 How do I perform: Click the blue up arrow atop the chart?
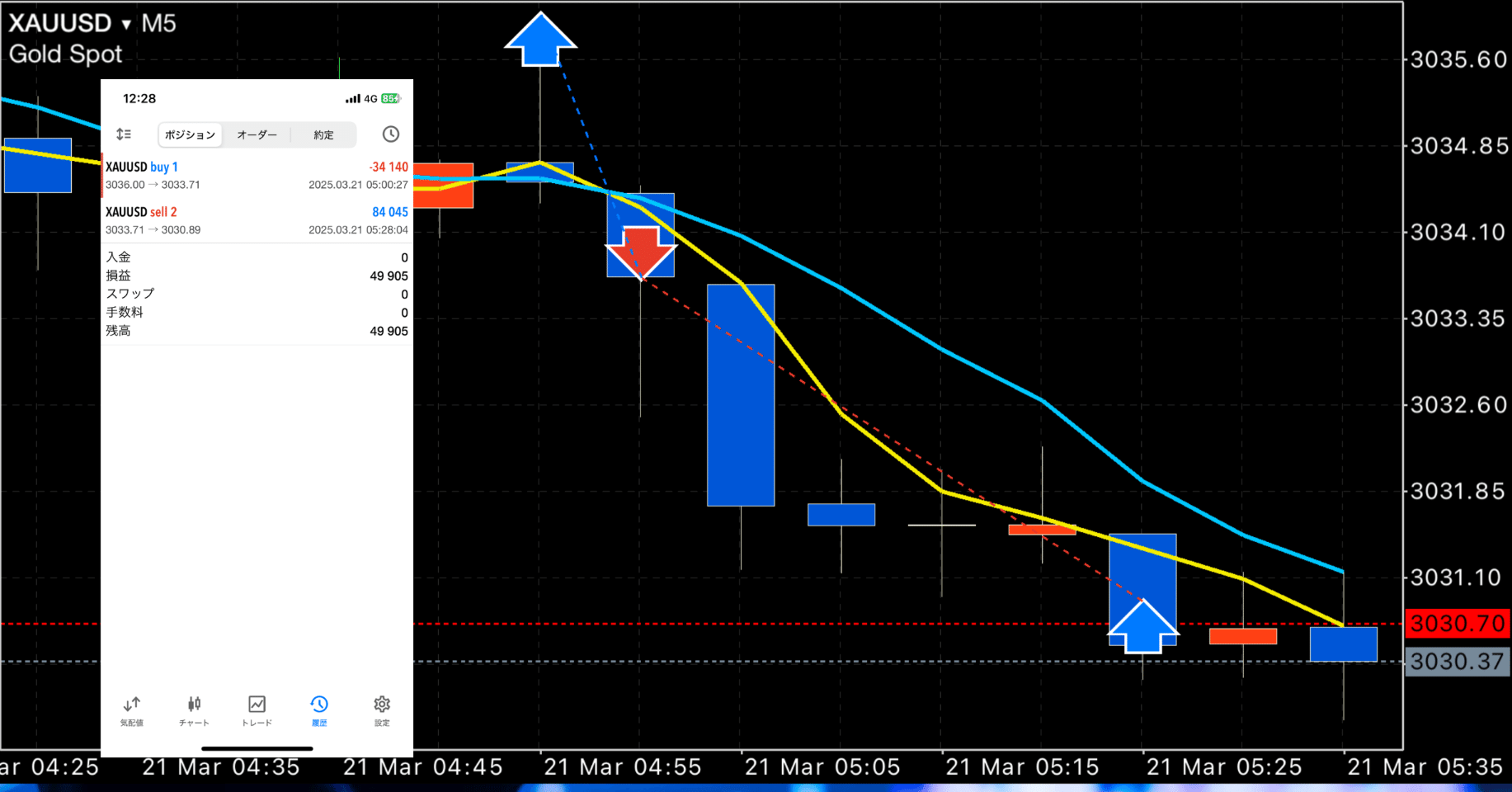(540, 39)
